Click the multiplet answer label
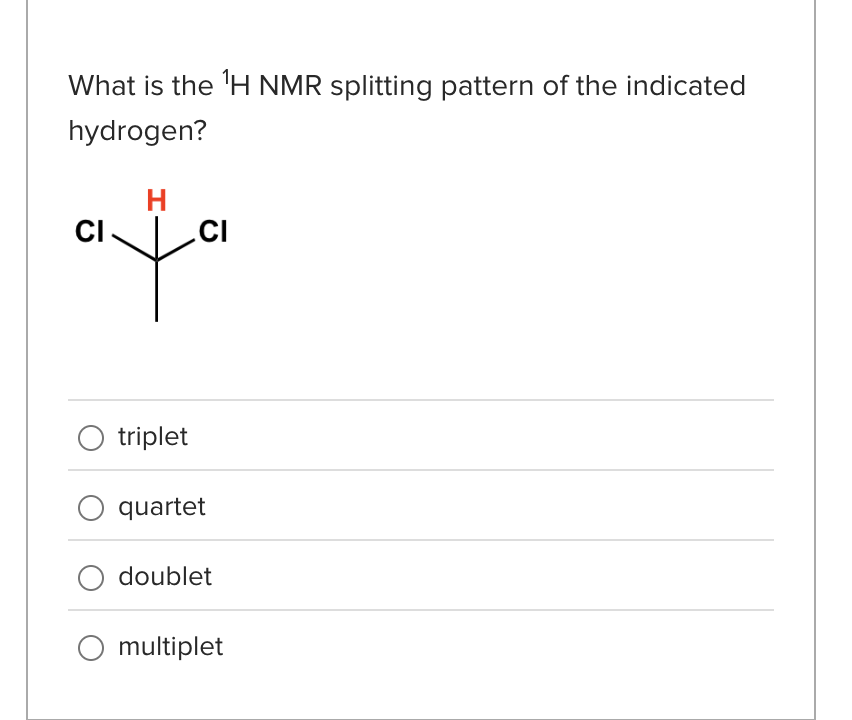The image size is (852, 720). [171, 647]
